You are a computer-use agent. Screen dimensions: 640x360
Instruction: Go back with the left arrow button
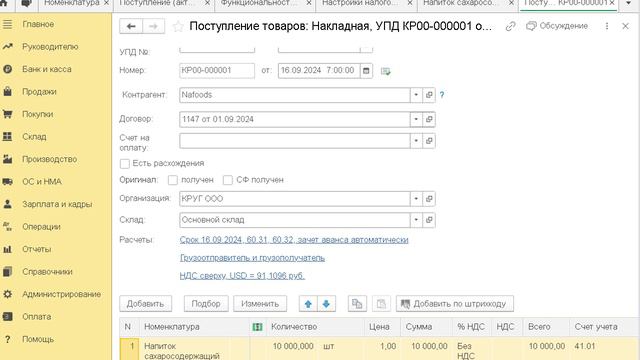tap(131, 27)
